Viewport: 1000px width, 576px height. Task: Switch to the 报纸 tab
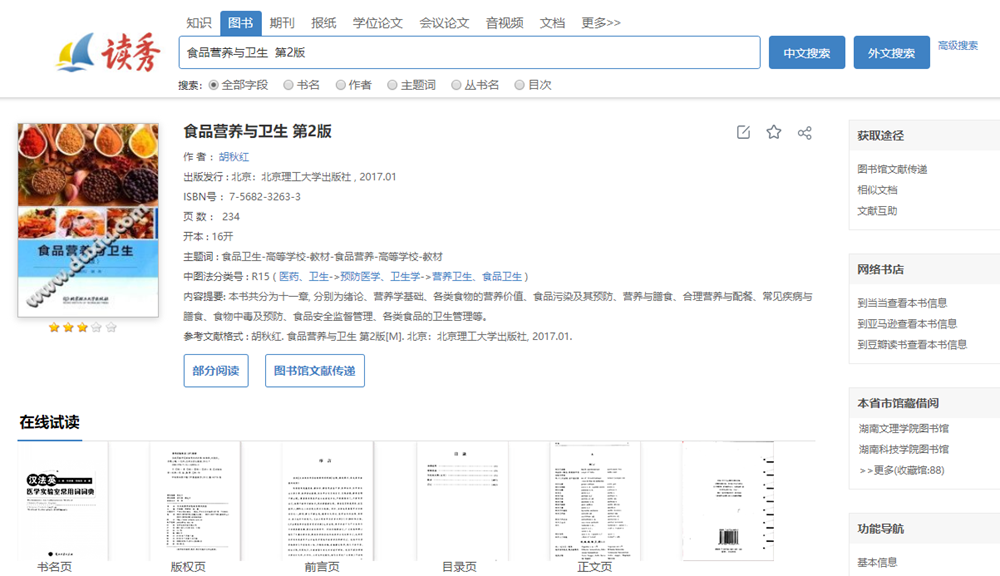tap(323, 23)
